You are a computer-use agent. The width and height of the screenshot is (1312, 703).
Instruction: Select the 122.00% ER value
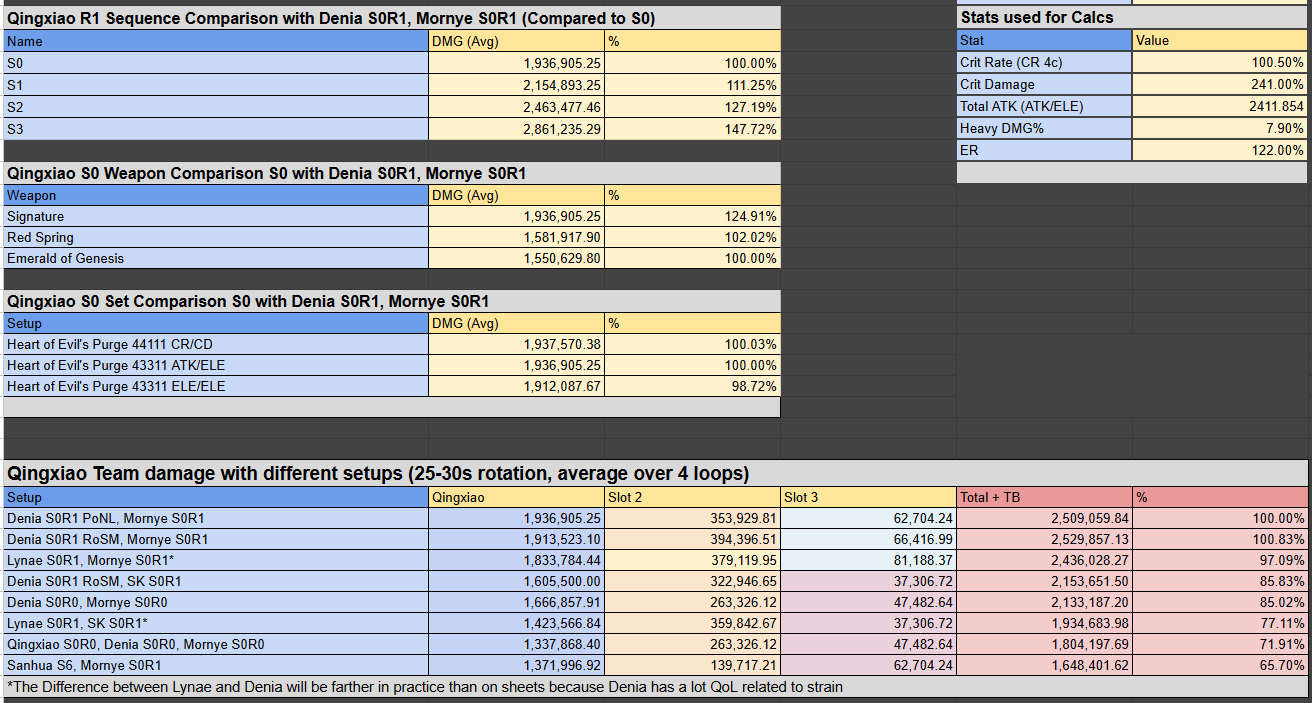click(x=1220, y=150)
